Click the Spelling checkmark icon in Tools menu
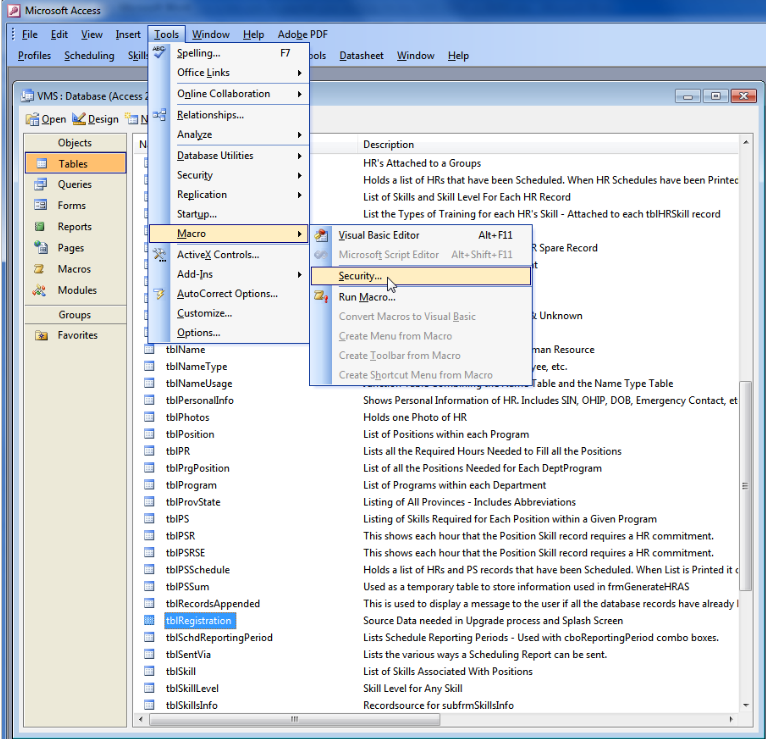The width and height of the screenshot is (766, 739). (159, 52)
